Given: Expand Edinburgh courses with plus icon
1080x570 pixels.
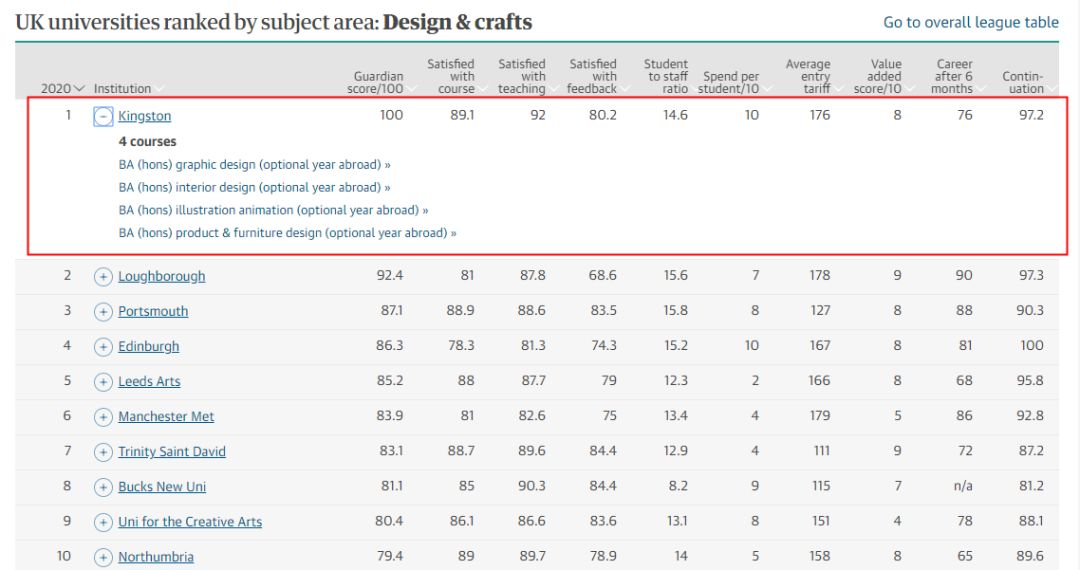Looking at the screenshot, I should pos(103,347).
